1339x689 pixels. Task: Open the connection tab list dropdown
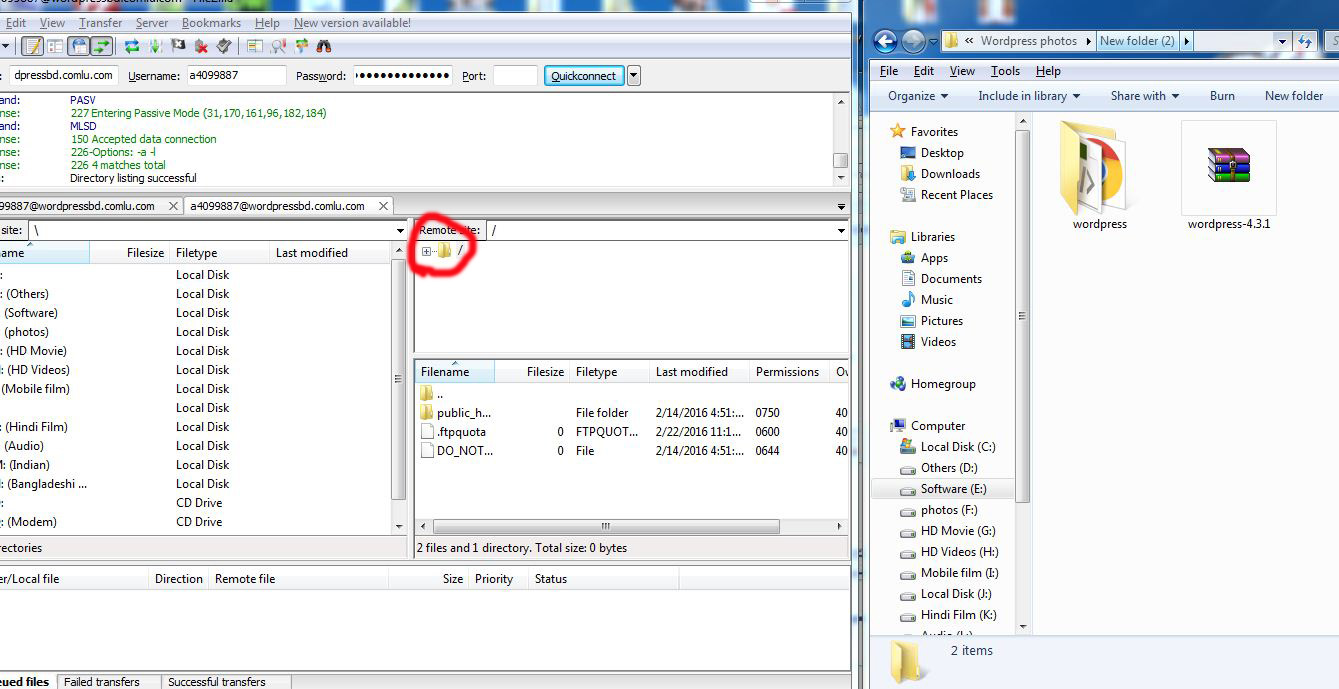[x=841, y=206]
